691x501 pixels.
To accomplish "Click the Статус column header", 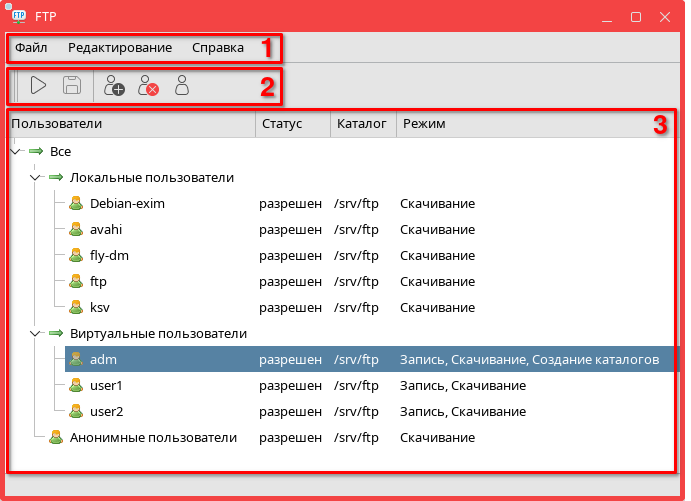I will pyautogui.click(x=292, y=124).
